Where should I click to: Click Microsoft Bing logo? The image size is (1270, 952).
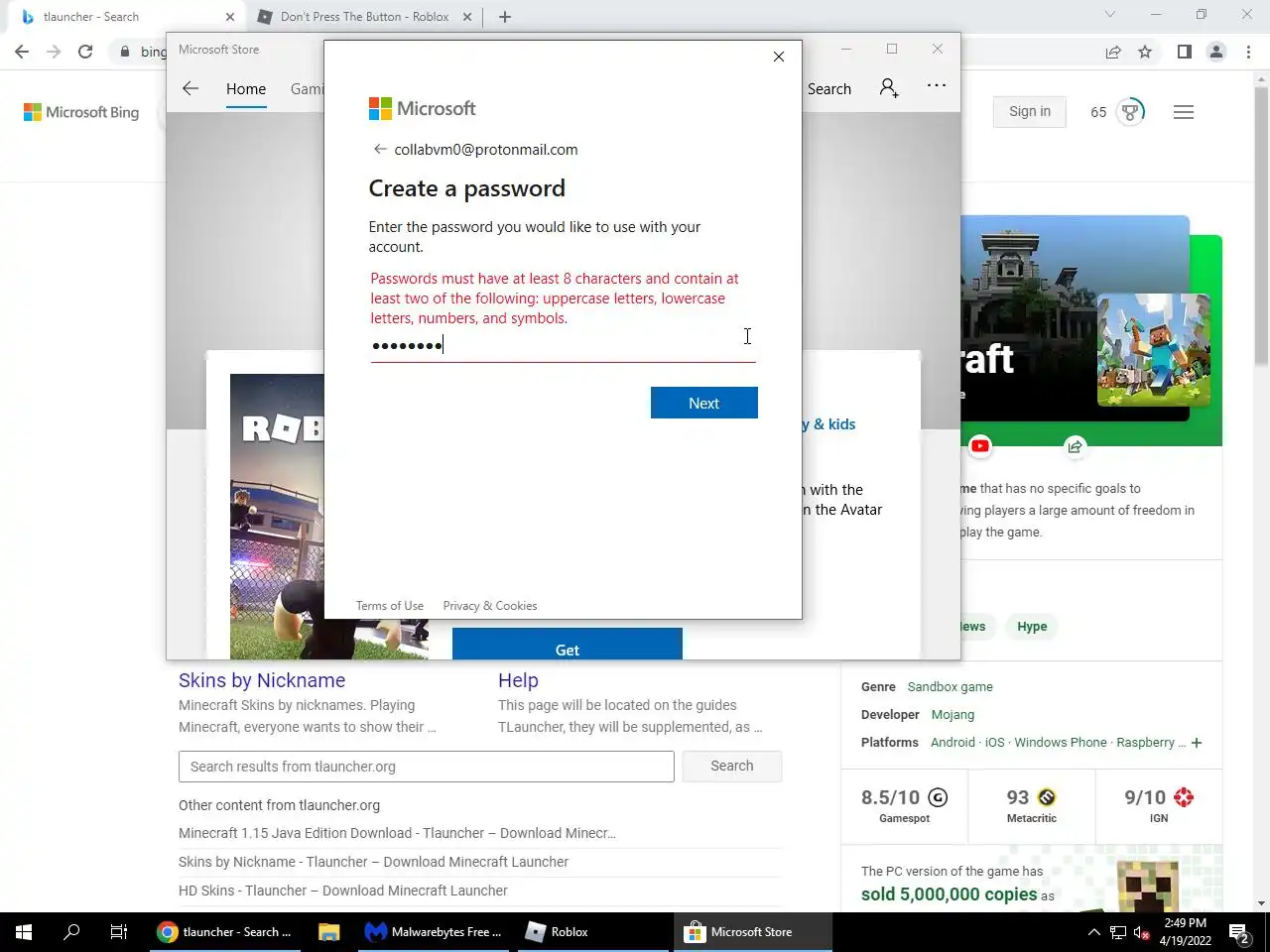point(81,112)
